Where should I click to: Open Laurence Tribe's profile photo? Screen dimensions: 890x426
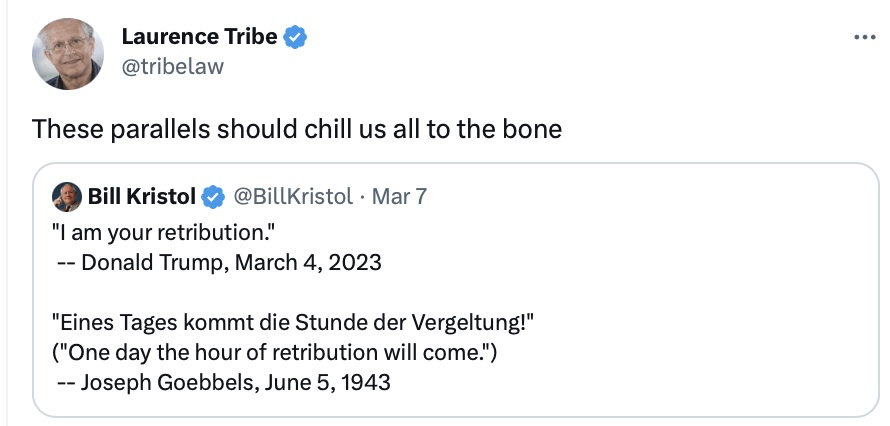click(68, 53)
